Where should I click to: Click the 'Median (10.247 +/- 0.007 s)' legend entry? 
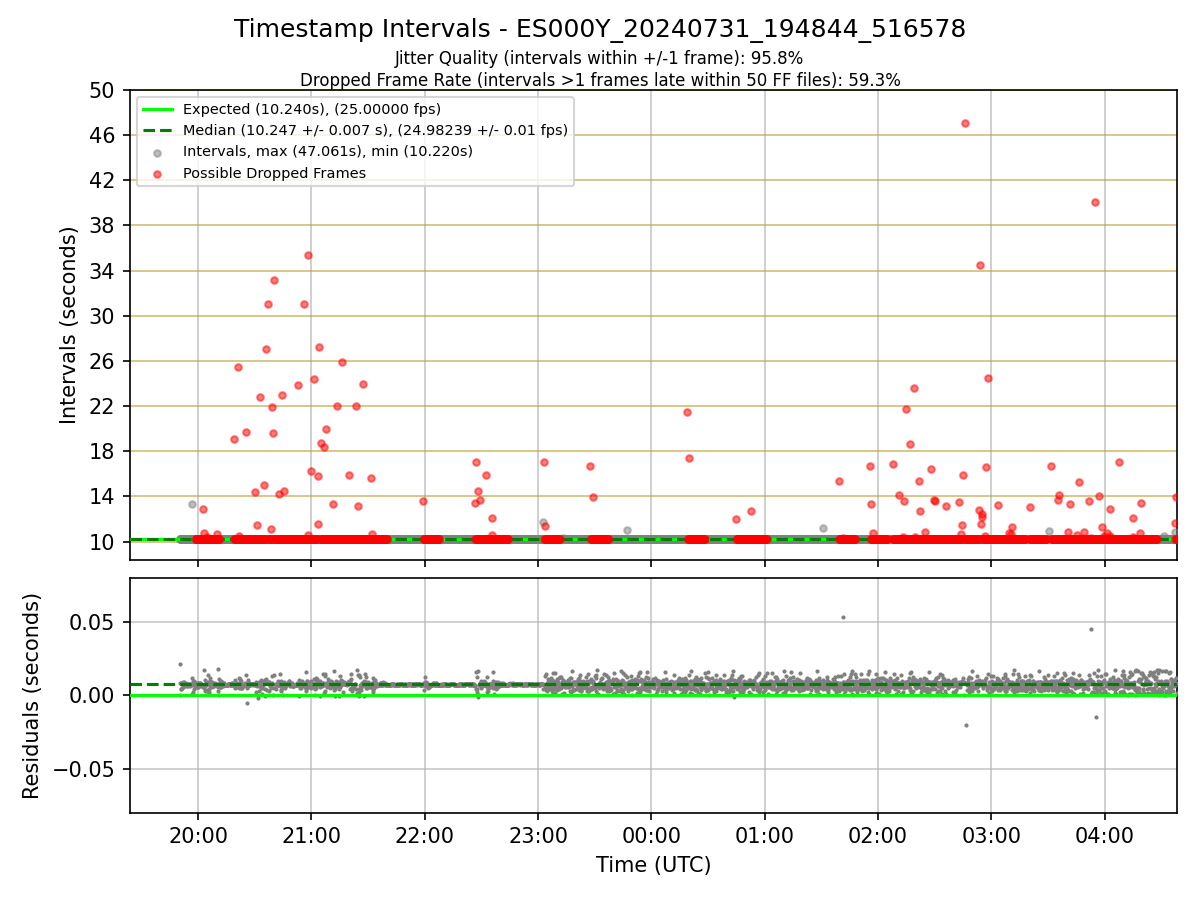pyautogui.click(x=375, y=130)
